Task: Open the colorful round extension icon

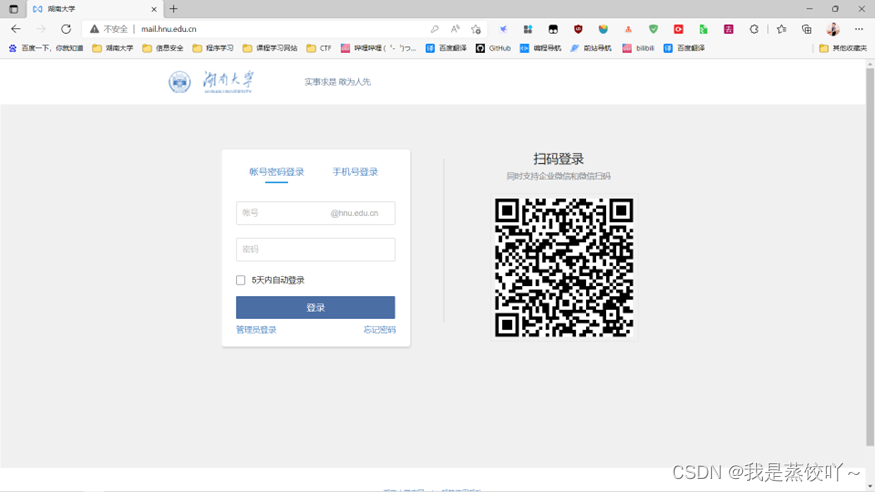Action: point(603,29)
